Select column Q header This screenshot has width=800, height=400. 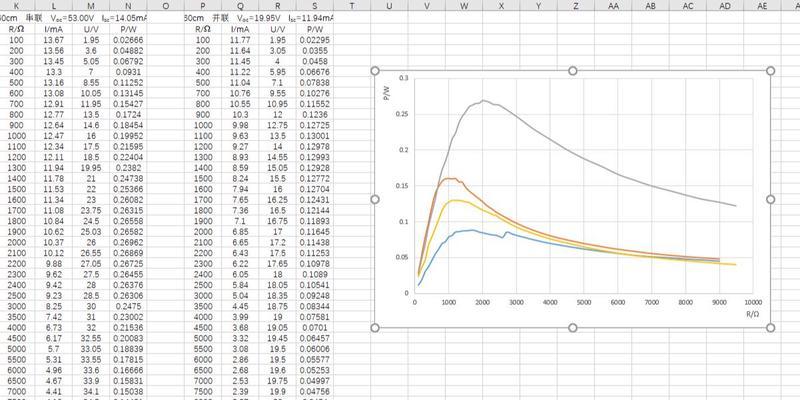[x=240, y=6]
